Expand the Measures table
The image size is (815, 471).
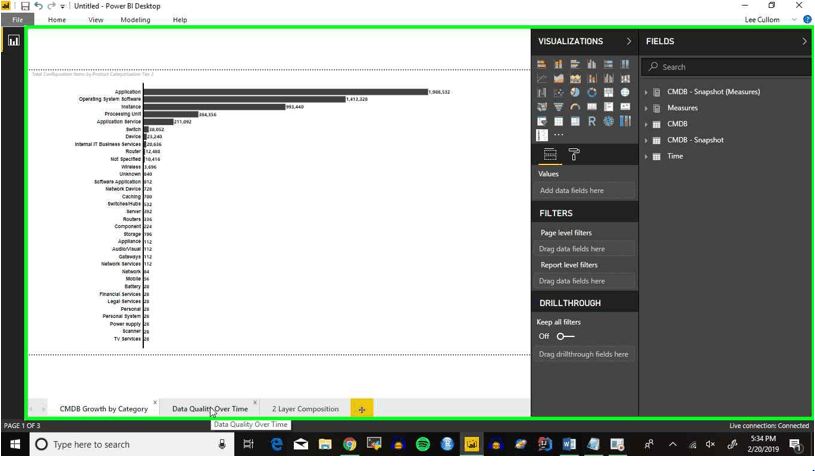(x=646, y=108)
